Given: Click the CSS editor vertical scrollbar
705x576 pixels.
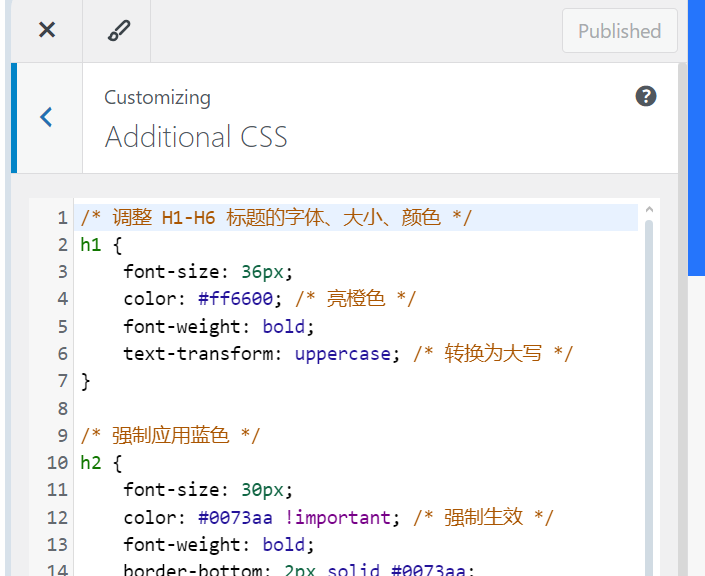Looking at the screenshot, I should pyautogui.click(x=649, y=396).
